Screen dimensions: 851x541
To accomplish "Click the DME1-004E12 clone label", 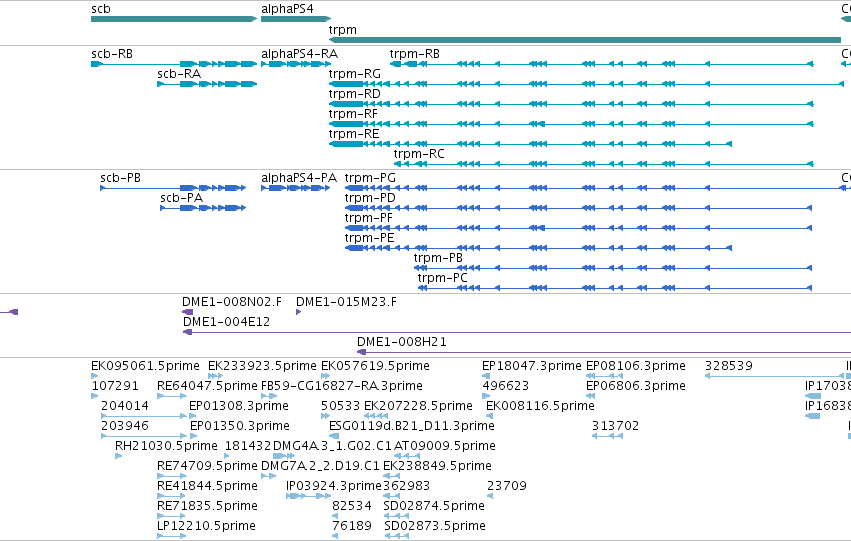I will tap(226, 322).
